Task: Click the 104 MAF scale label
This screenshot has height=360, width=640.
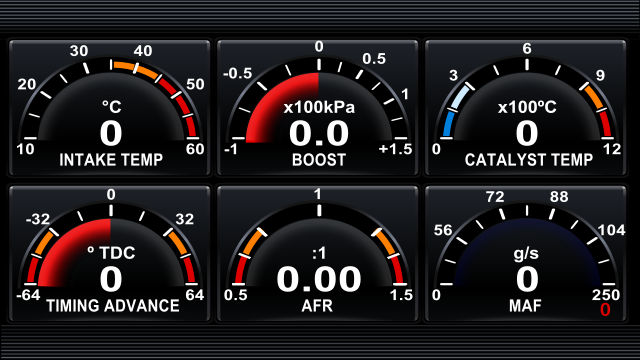Action: (611, 230)
